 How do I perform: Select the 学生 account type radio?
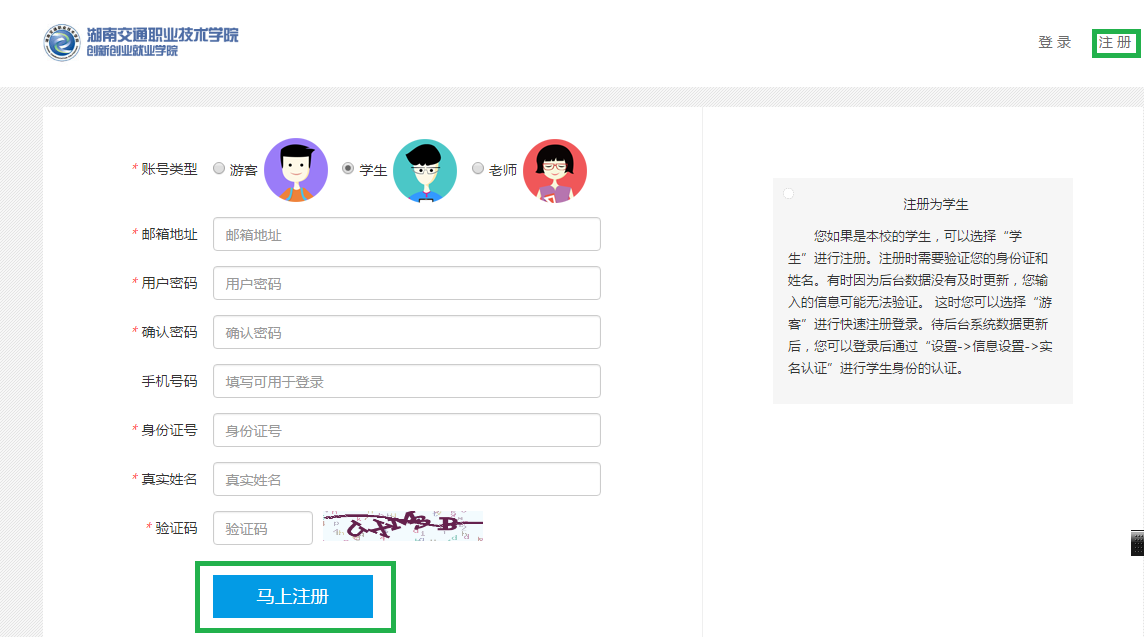(x=348, y=169)
